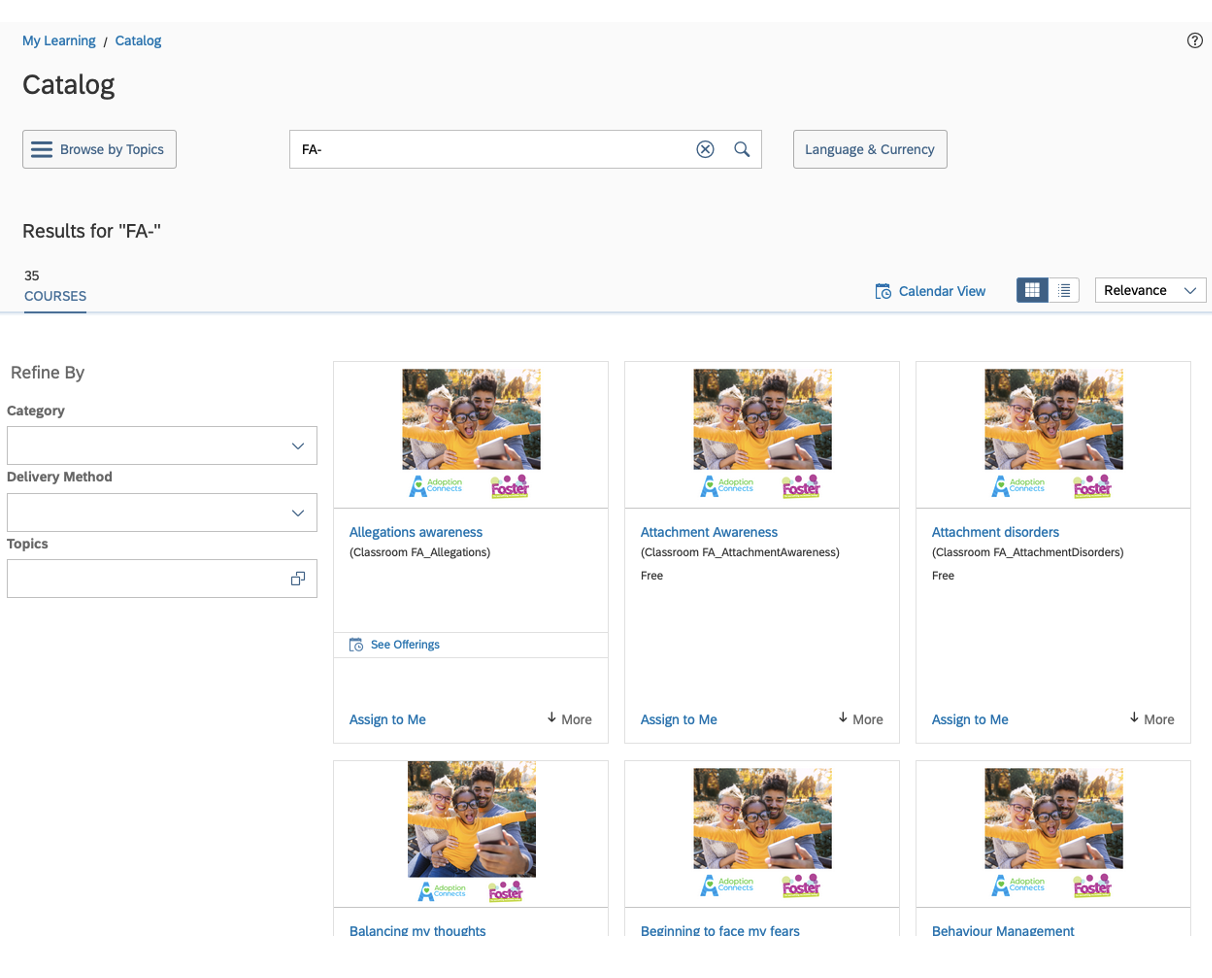This screenshot has width=1212, height=978.
Task: Open Attachment Awareness course
Action: point(709,532)
